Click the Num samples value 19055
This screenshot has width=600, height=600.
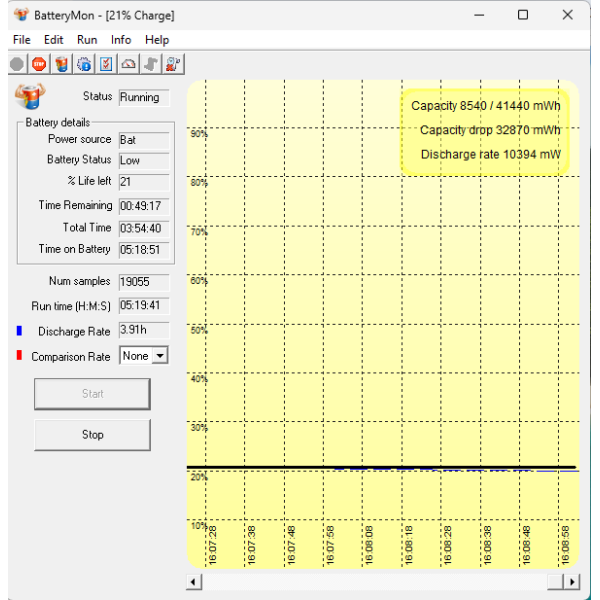coord(144,282)
